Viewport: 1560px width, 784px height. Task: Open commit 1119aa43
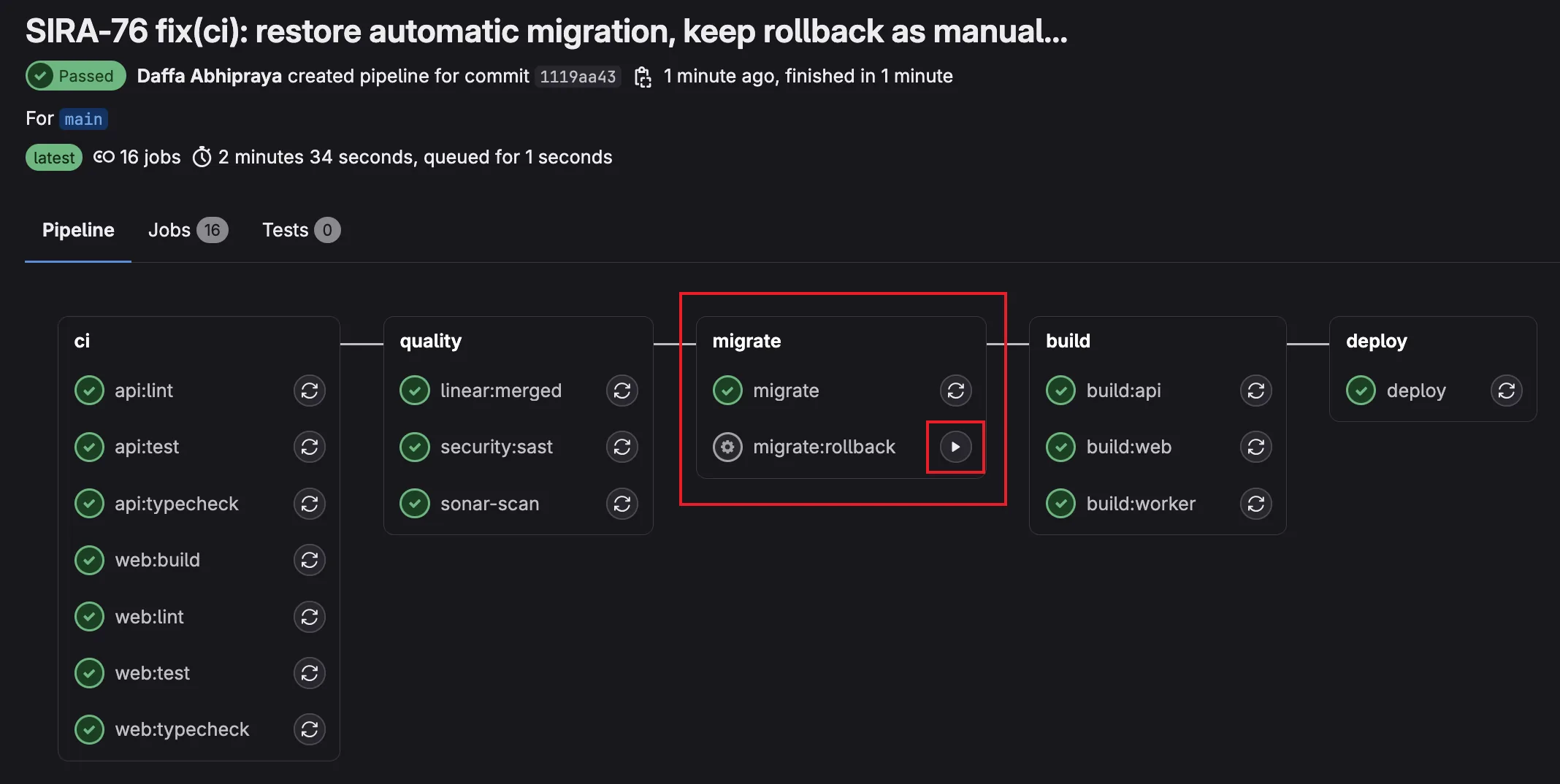coord(577,76)
